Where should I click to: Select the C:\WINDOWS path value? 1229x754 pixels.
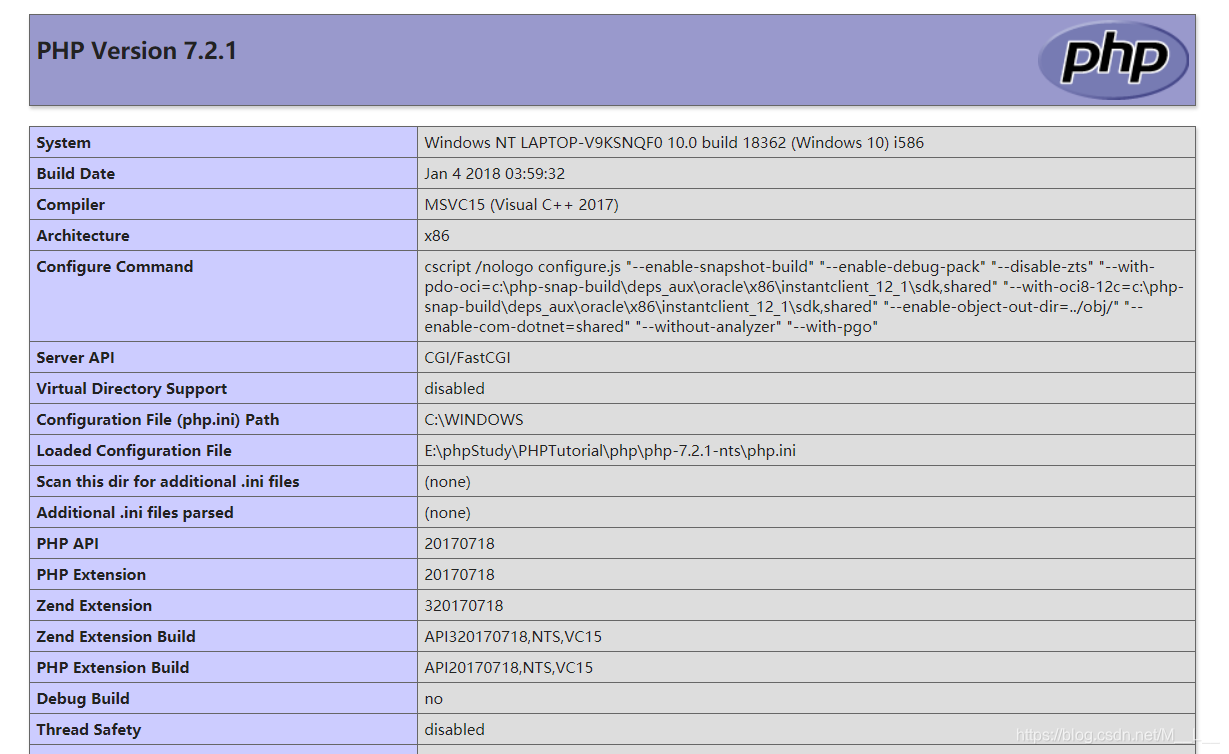pyautogui.click(x=474, y=420)
